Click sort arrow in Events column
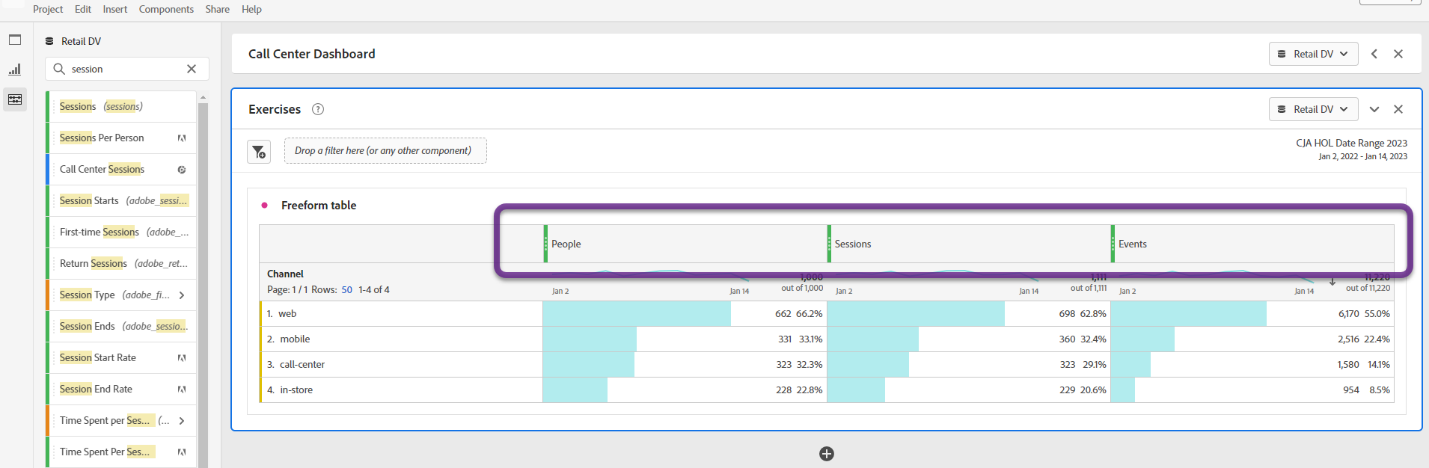The height and width of the screenshot is (468, 1429). [1332, 282]
